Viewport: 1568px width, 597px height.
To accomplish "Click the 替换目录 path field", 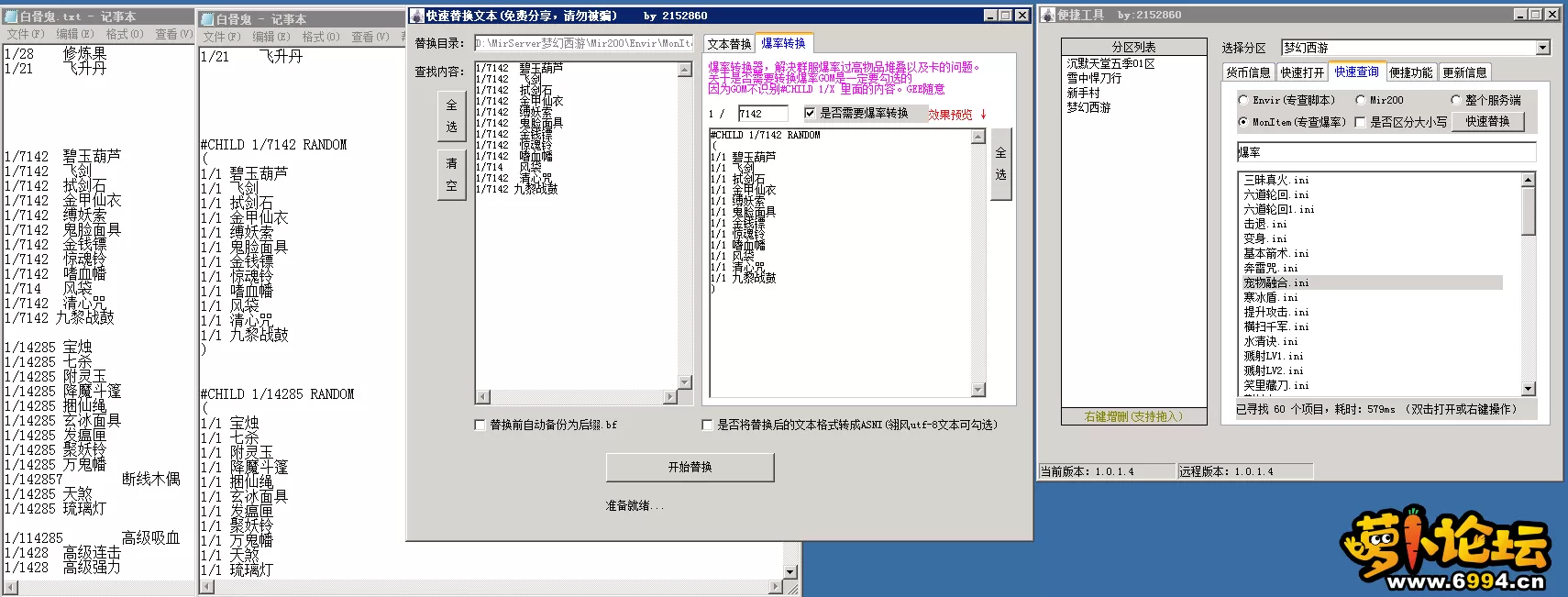I will click(x=584, y=43).
